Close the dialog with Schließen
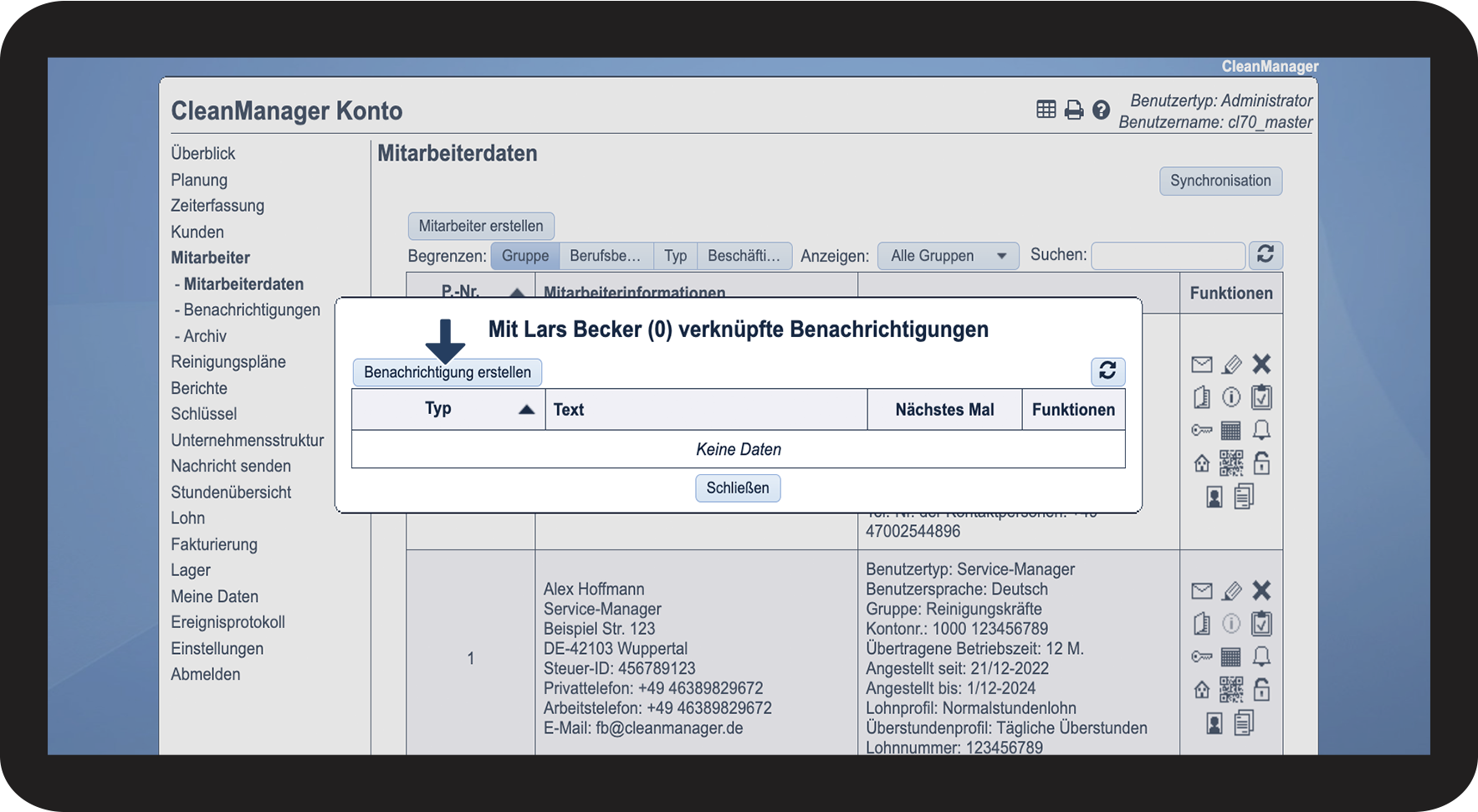The height and width of the screenshot is (812, 1478). [738, 488]
